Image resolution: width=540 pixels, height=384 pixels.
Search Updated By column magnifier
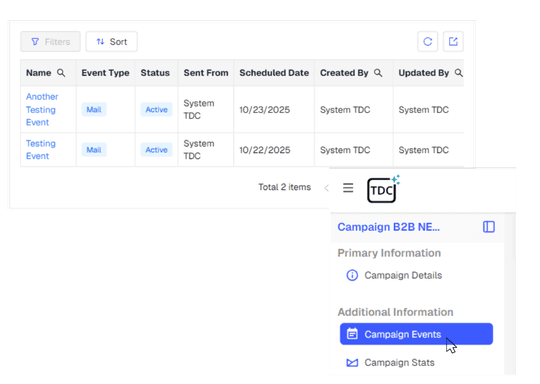(x=458, y=73)
